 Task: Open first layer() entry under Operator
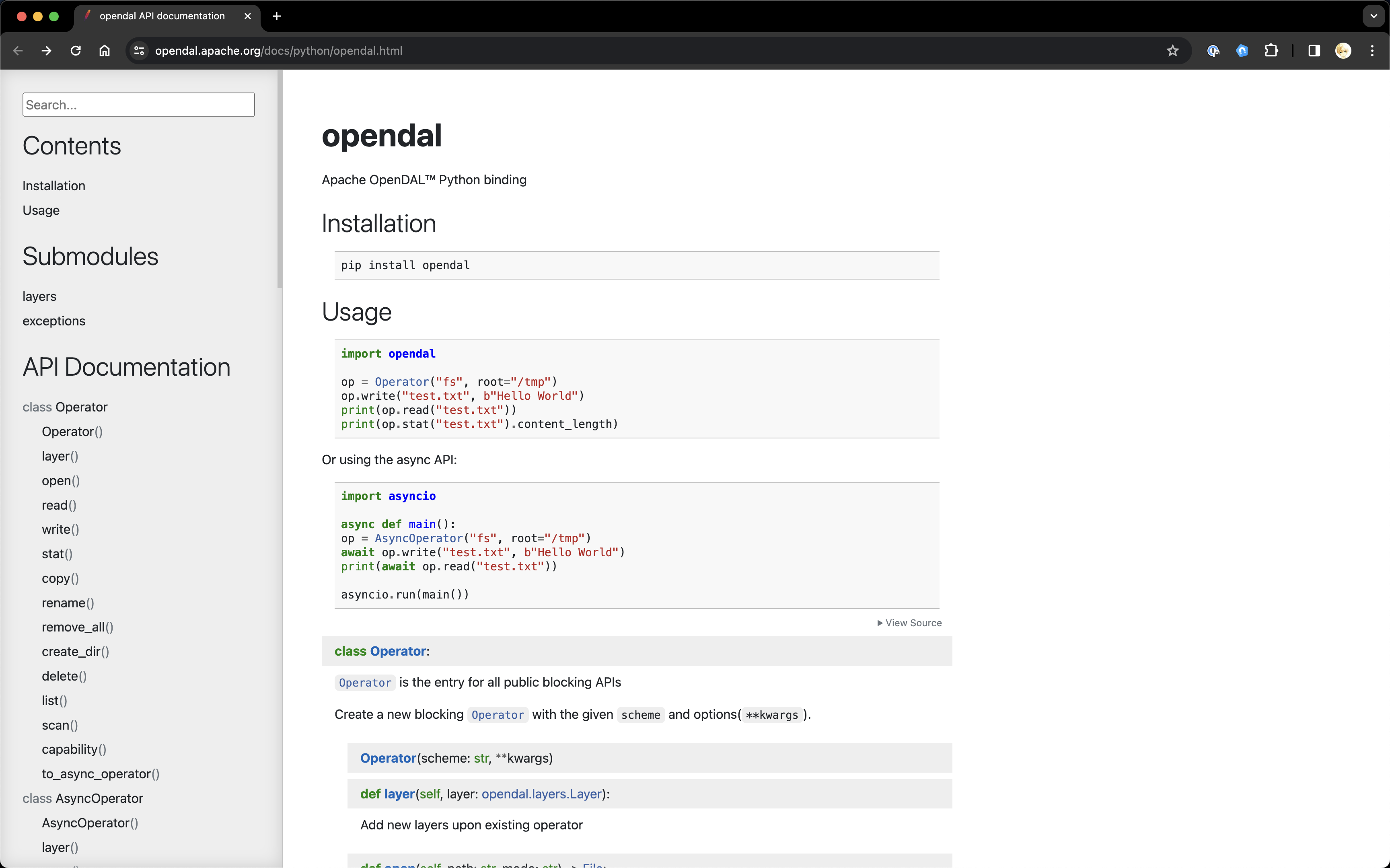tap(60, 456)
